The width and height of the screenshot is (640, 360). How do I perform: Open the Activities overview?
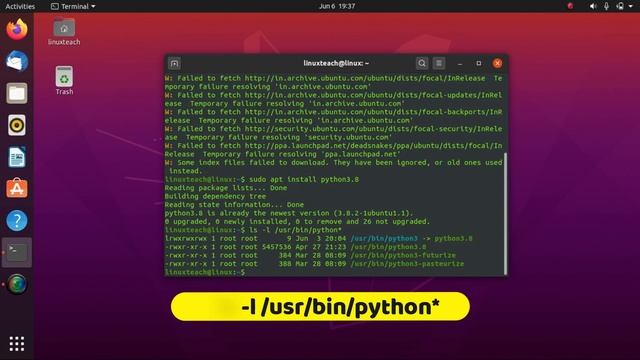[x=20, y=6]
